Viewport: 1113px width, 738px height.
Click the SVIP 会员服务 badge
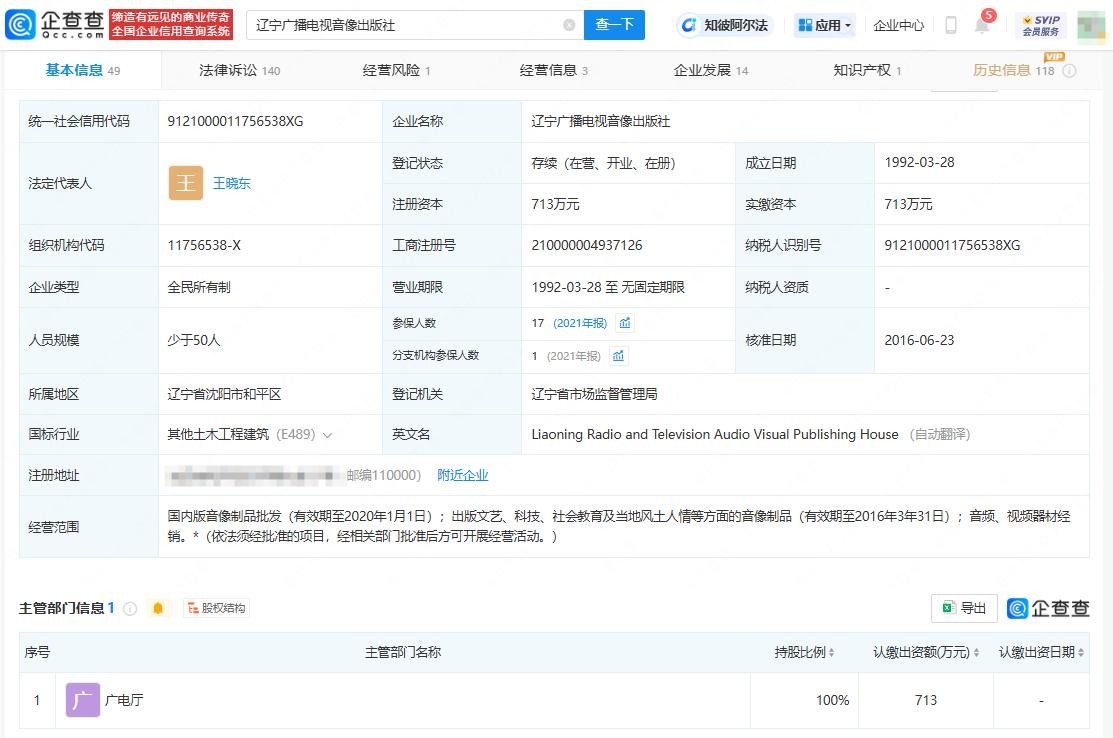coord(1041,25)
